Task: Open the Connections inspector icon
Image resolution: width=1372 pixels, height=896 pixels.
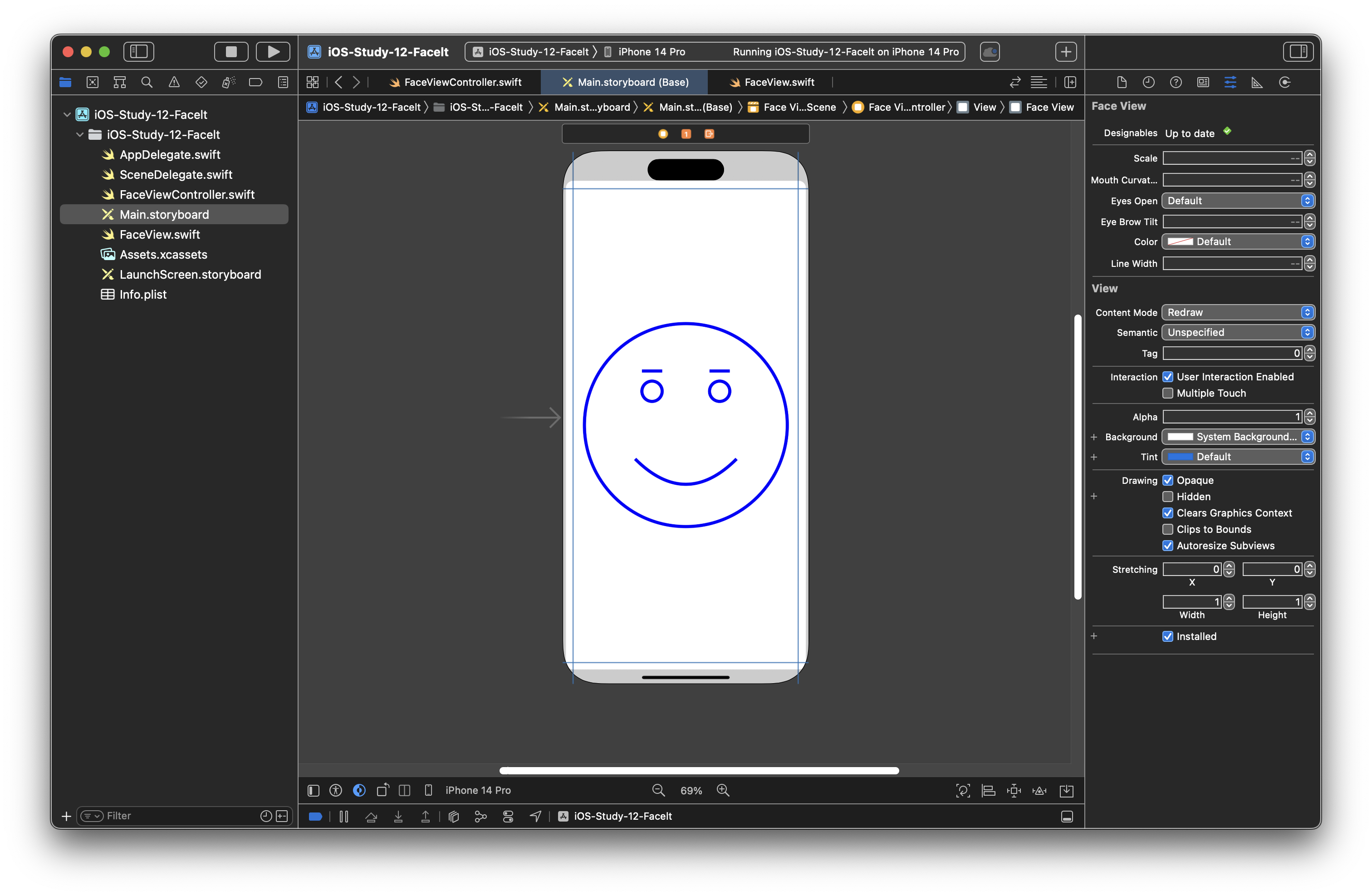Action: pyautogui.click(x=1284, y=83)
